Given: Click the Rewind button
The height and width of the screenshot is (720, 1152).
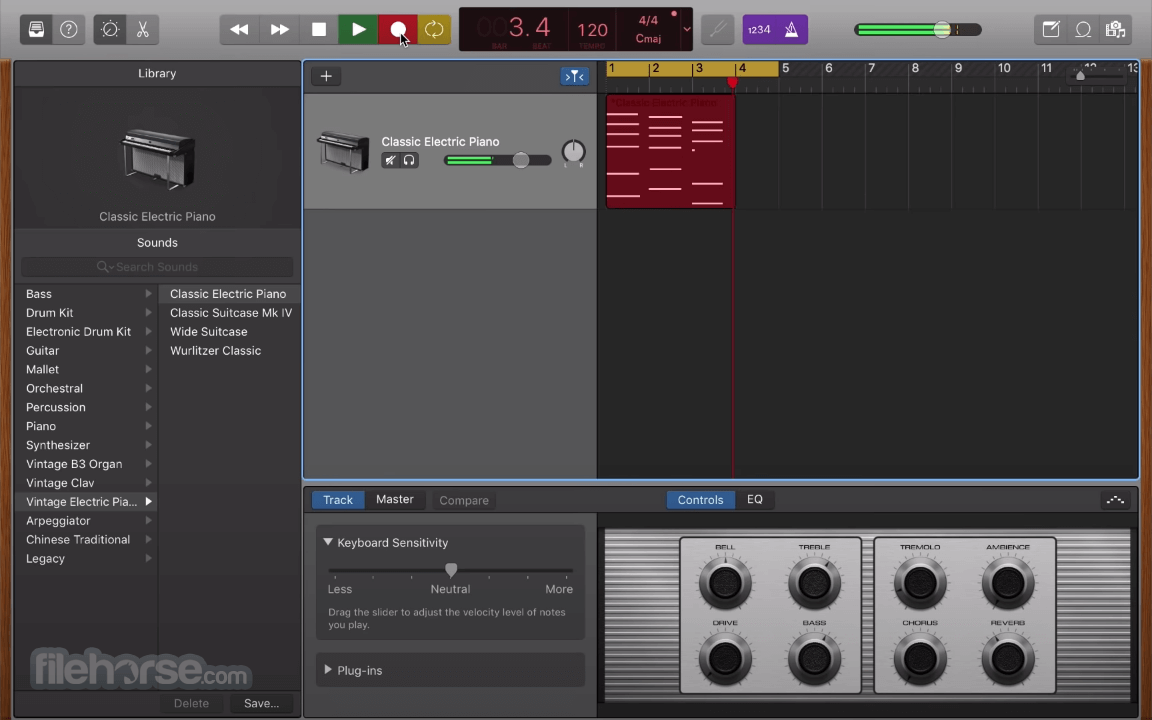Looking at the screenshot, I should (240, 29).
